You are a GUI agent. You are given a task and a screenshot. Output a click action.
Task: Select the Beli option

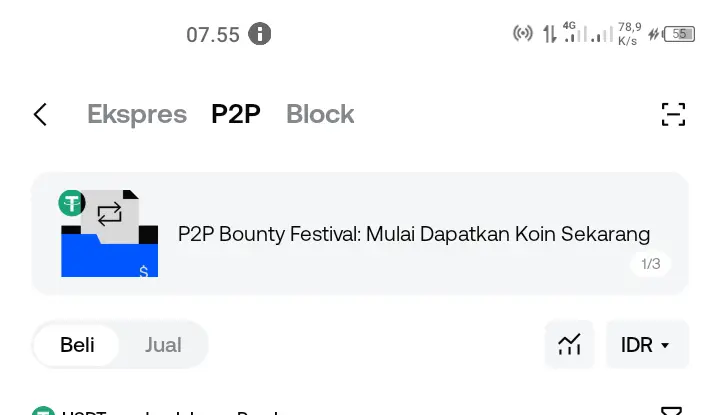click(77, 345)
